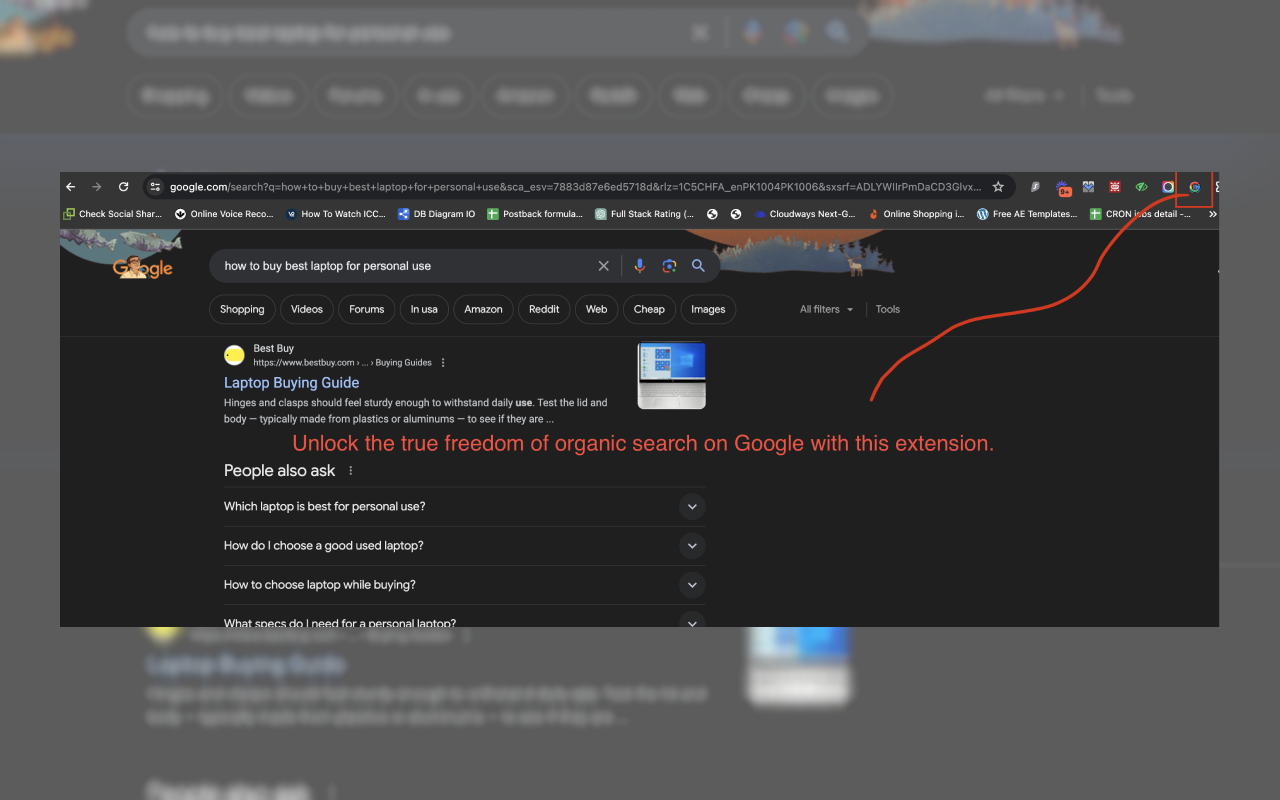Viewport: 1280px width, 800px height.
Task: Open Full Stack Rating bookmark
Action: (x=644, y=214)
